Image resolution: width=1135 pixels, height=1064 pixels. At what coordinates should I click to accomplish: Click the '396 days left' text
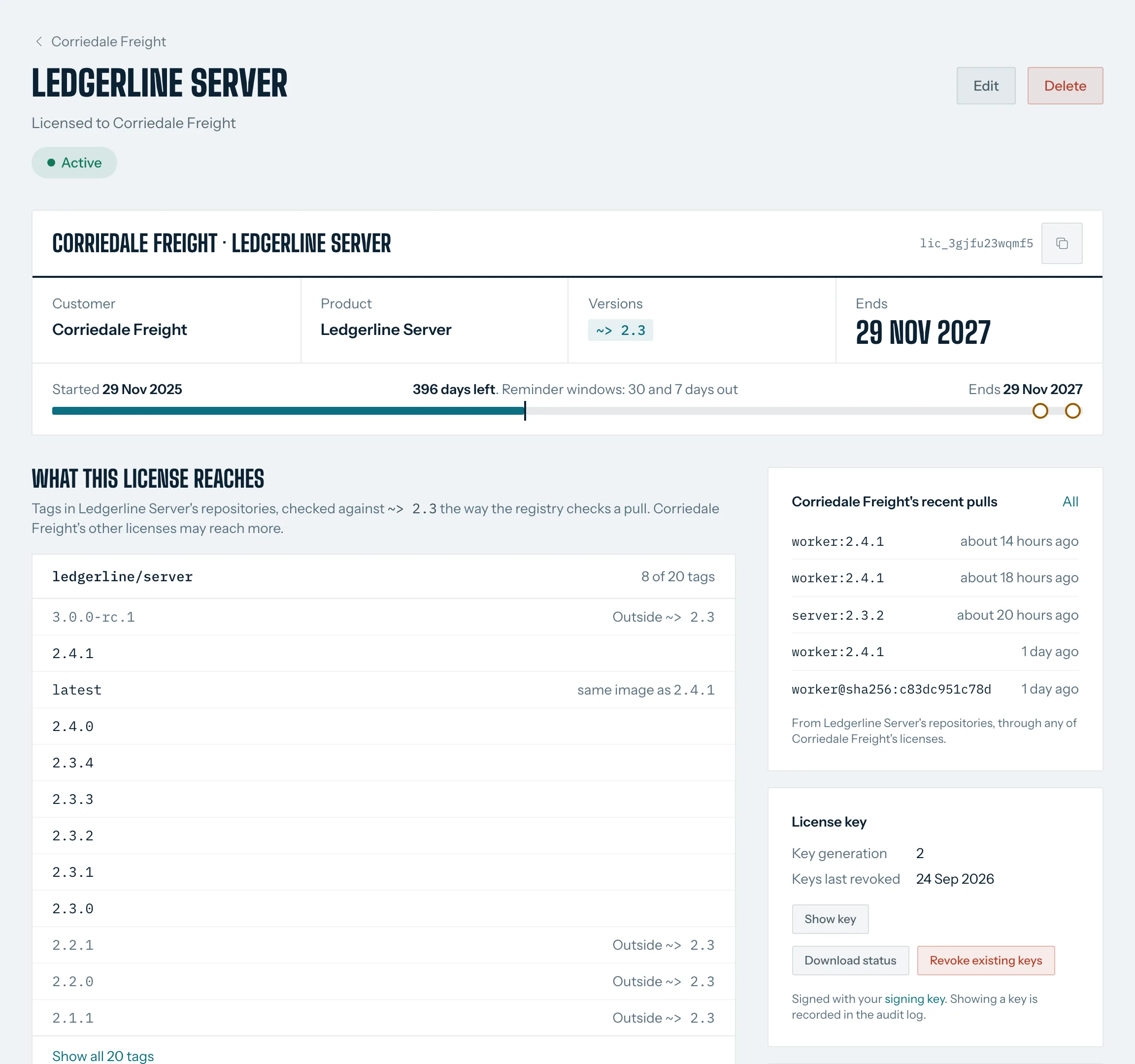coord(453,389)
